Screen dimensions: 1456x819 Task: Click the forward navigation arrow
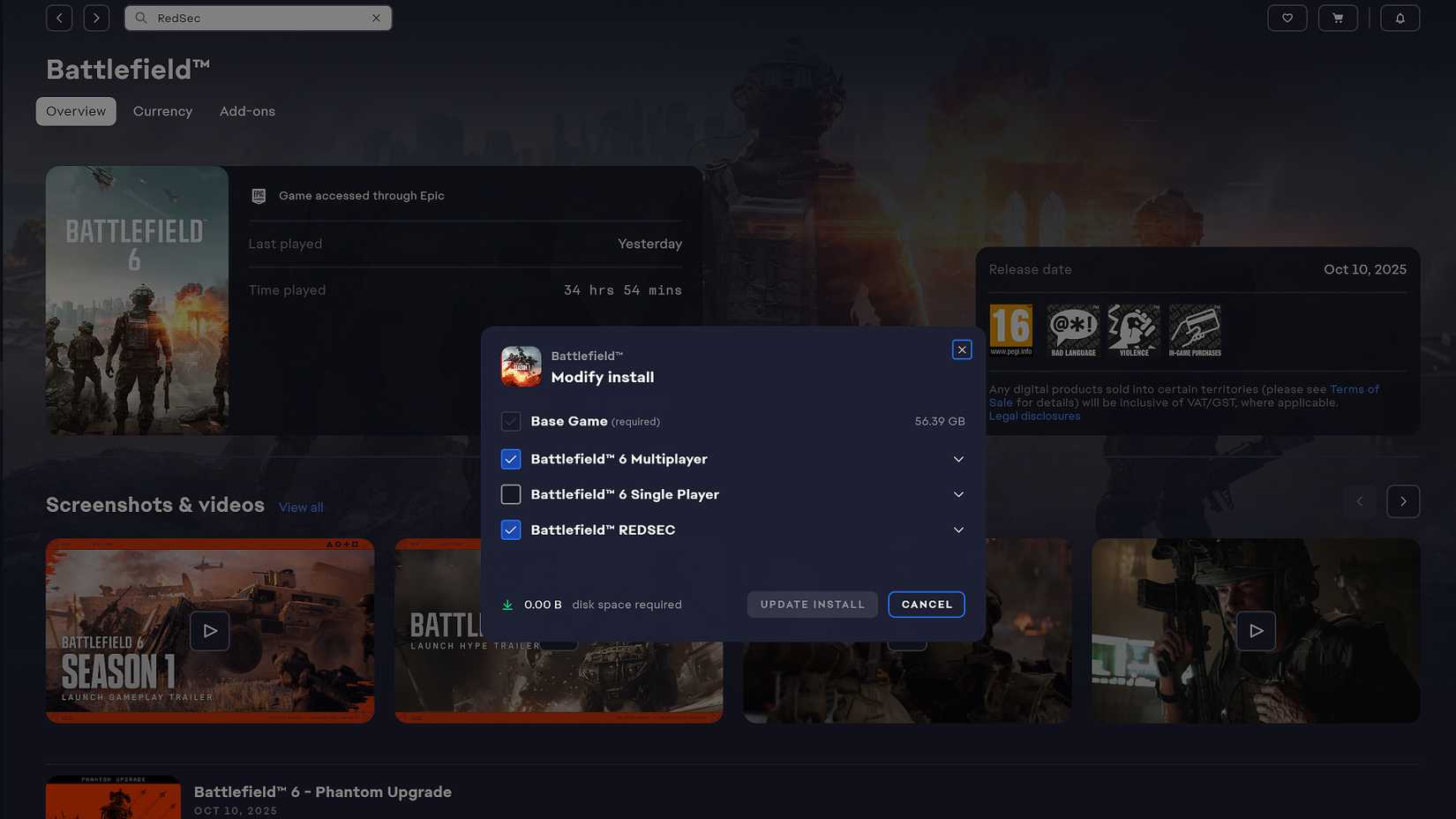pyautogui.click(x=96, y=18)
